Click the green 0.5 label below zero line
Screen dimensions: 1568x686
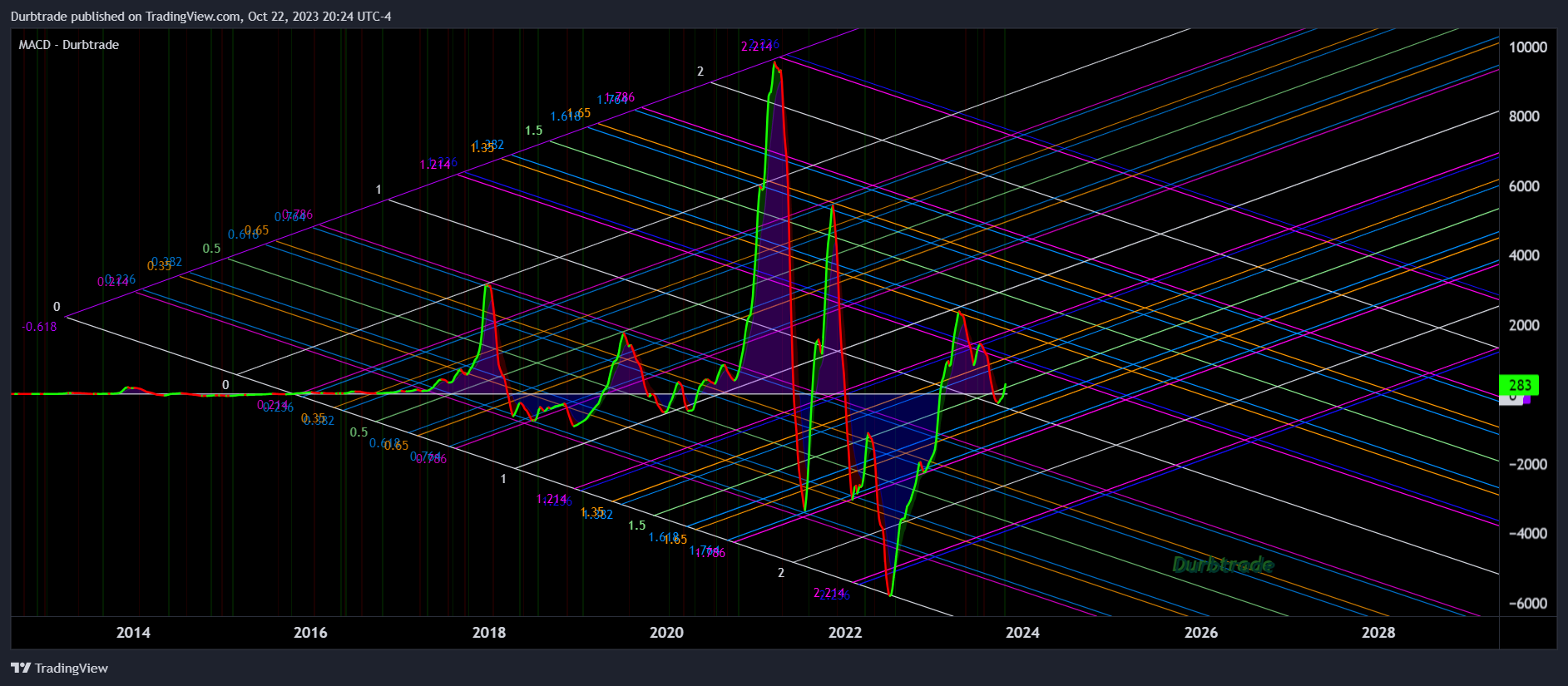pyautogui.click(x=359, y=432)
